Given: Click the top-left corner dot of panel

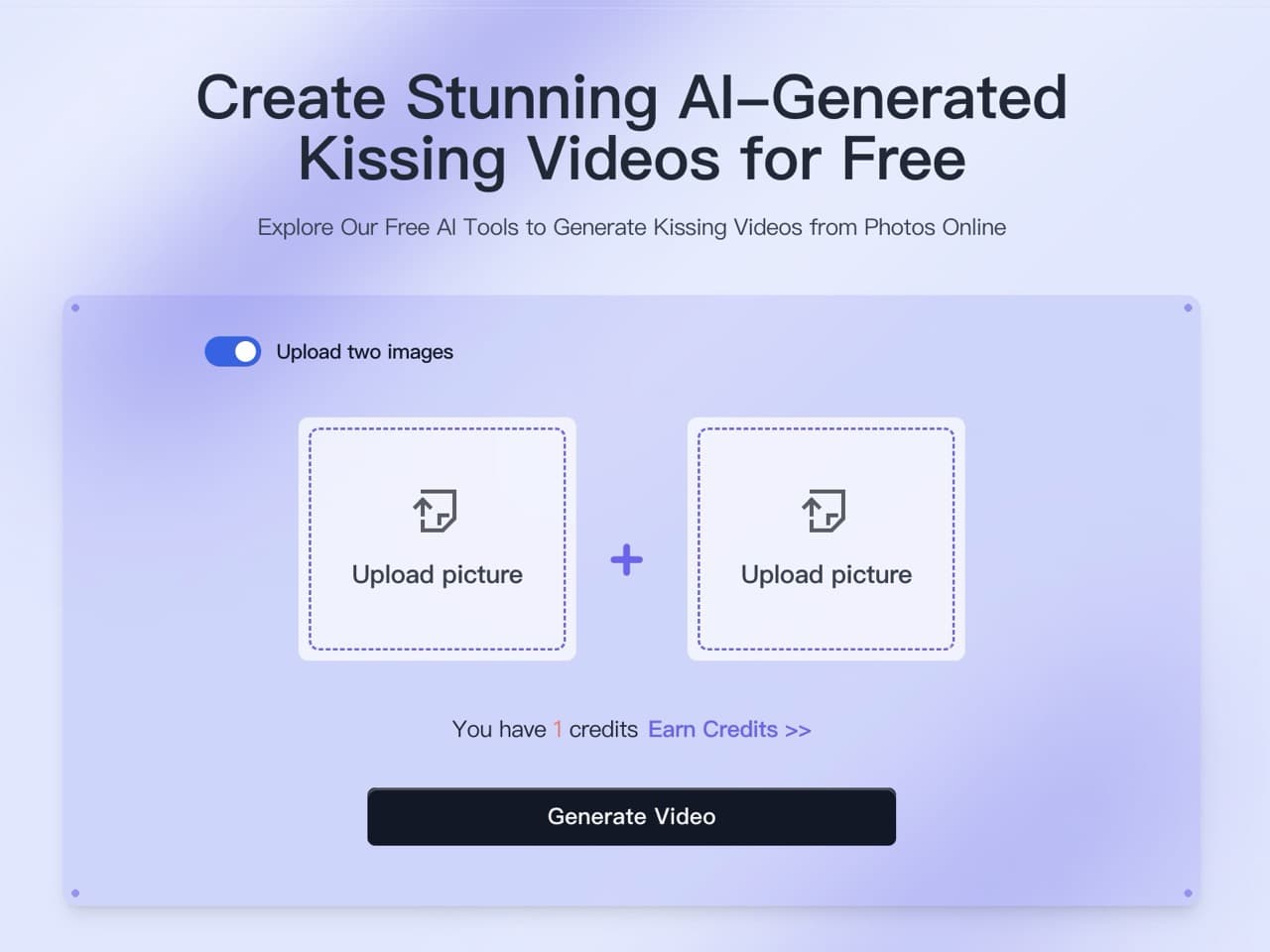Looking at the screenshot, I should click(x=75, y=307).
